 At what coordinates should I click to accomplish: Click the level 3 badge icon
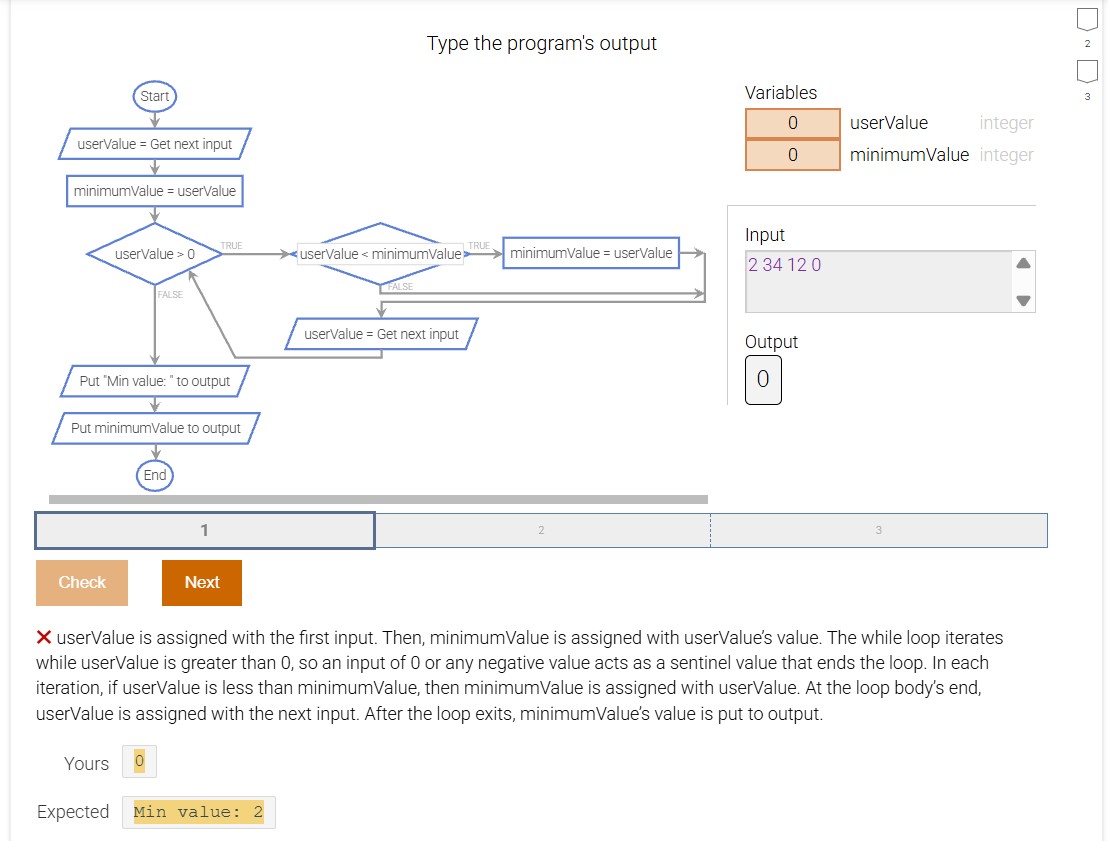tap(1087, 71)
